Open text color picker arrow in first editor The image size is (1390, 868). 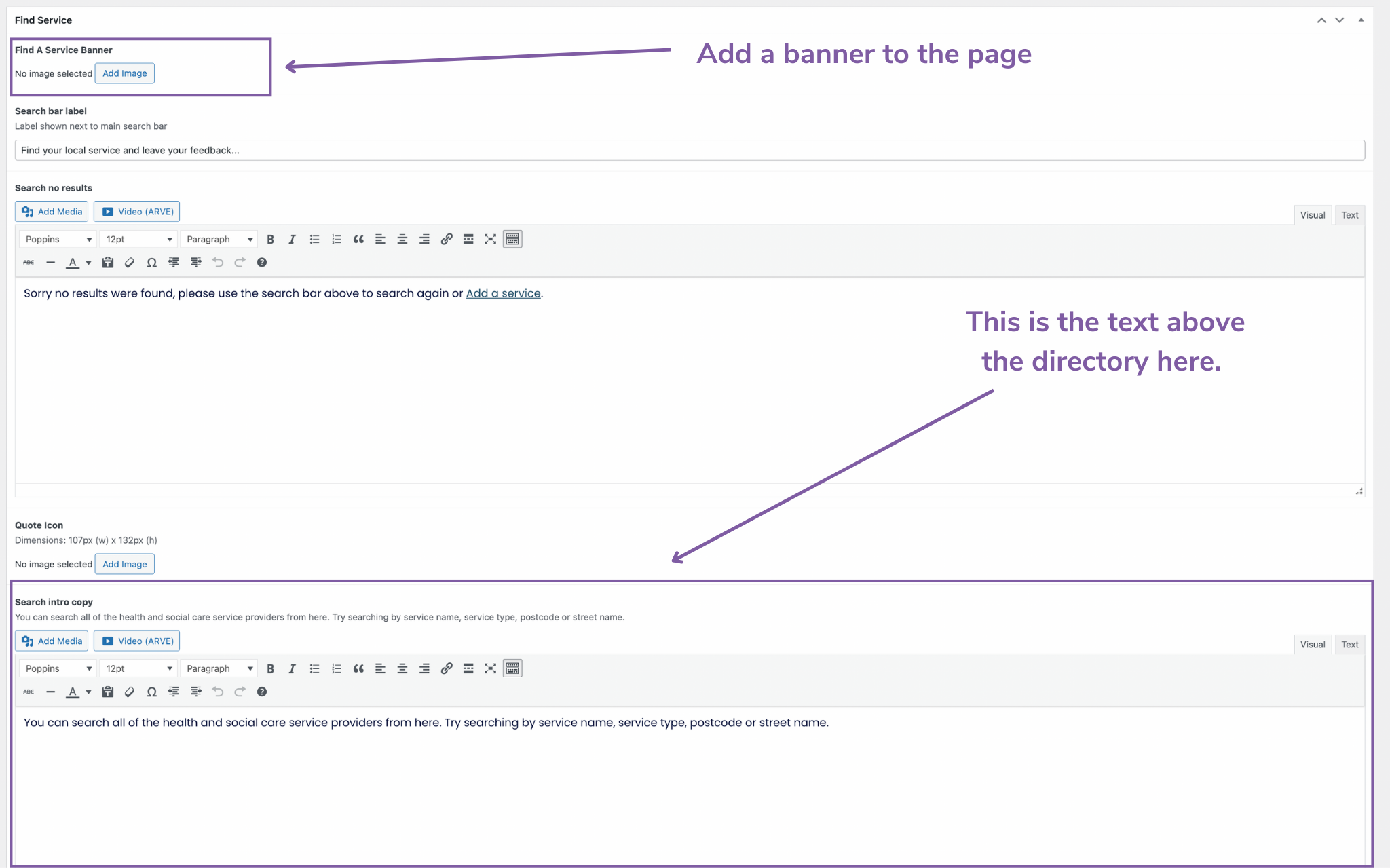pyautogui.click(x=88, y=263)
